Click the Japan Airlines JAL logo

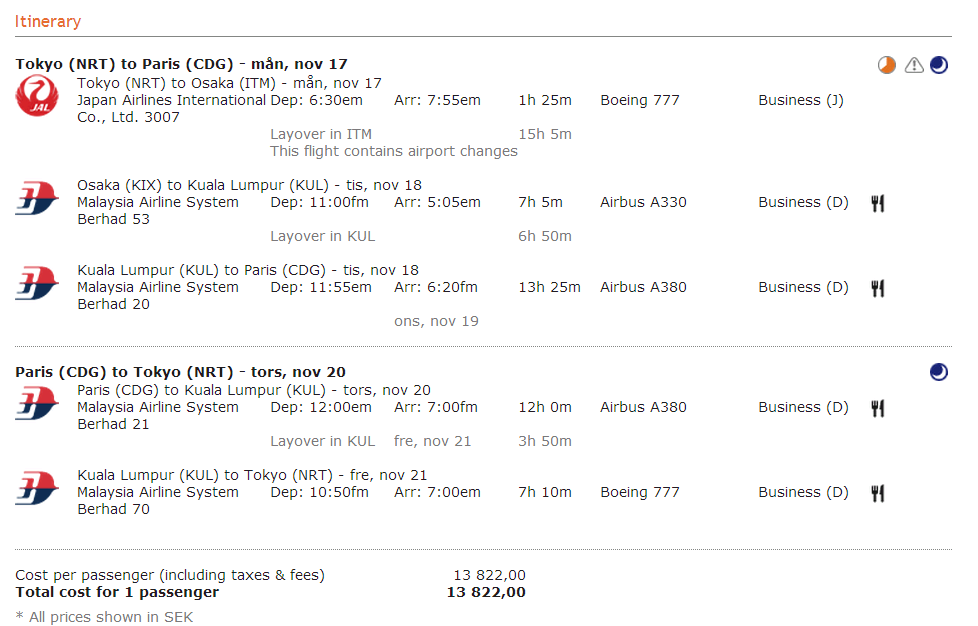(x=37, y=96)
